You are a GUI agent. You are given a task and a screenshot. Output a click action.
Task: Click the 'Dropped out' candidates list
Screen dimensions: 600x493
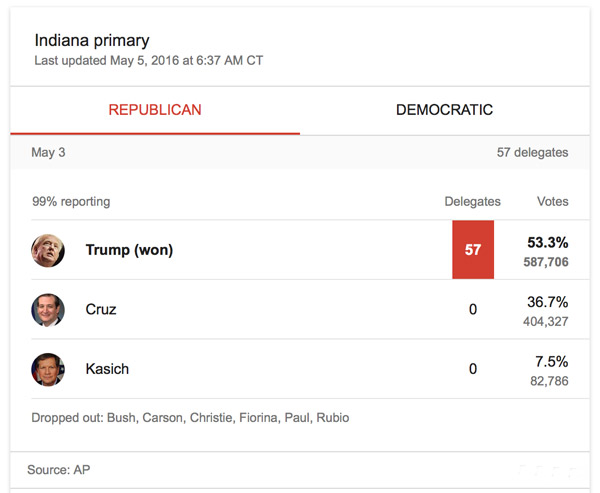tap(190, 417)
